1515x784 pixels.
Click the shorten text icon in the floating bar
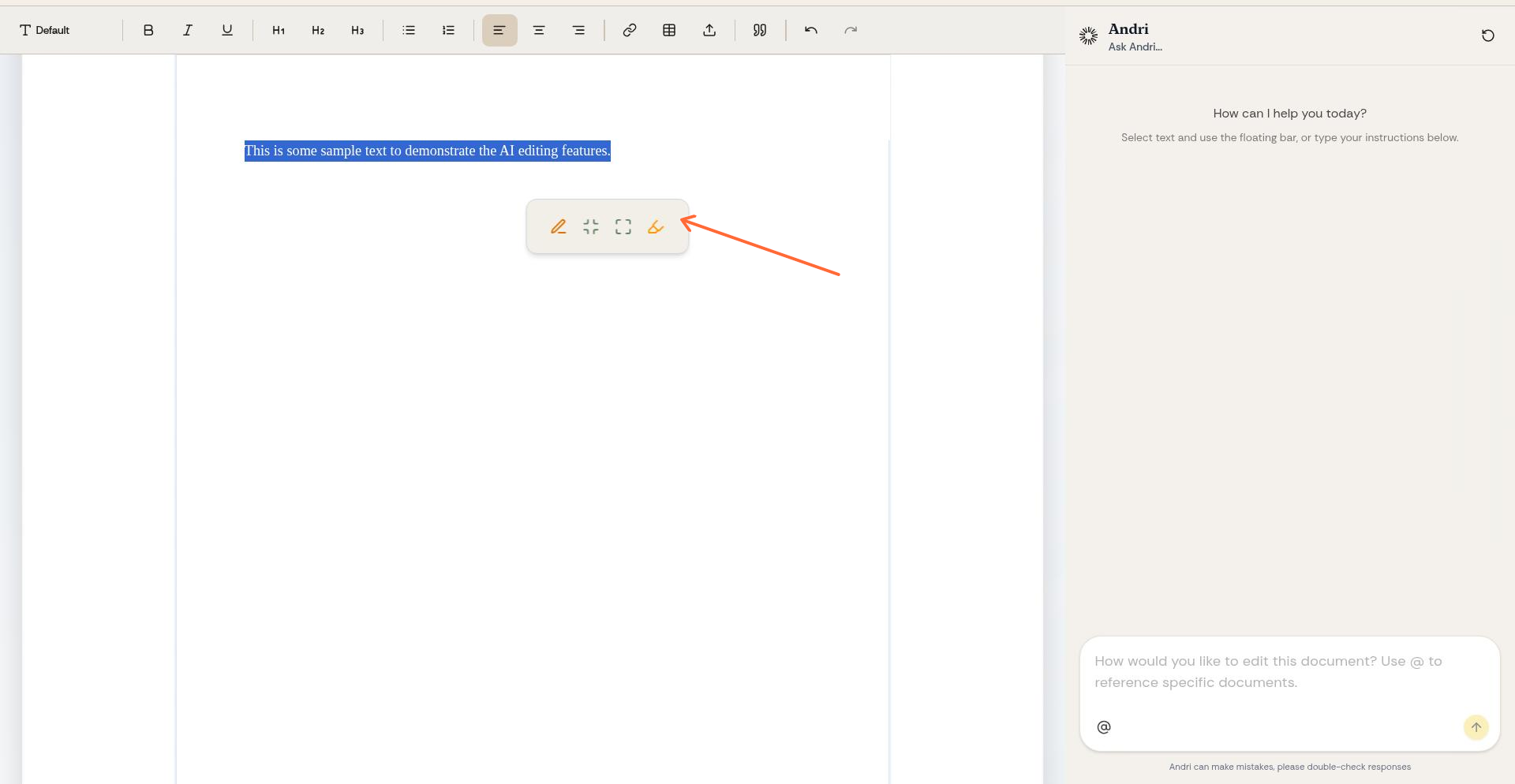[590, 226]
